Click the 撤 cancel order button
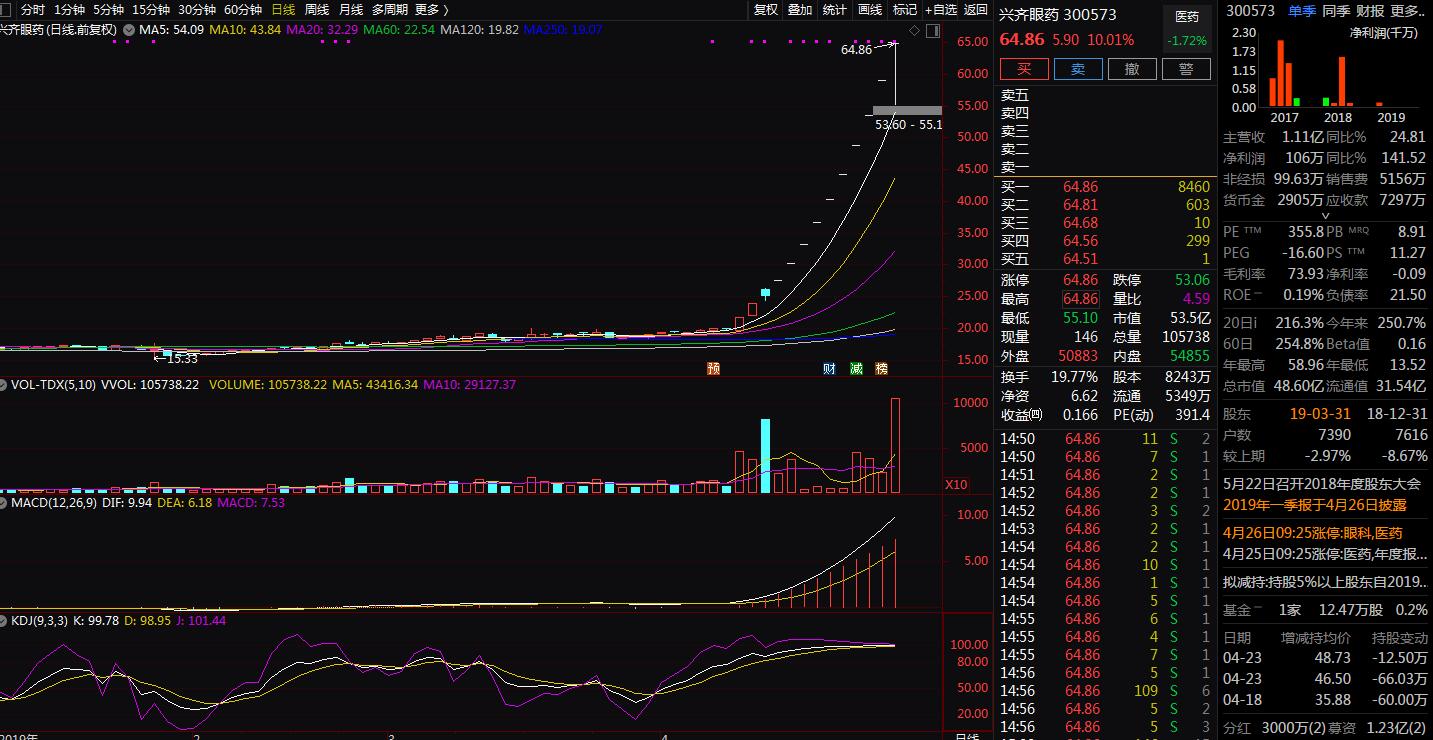 pos(1132,69)
